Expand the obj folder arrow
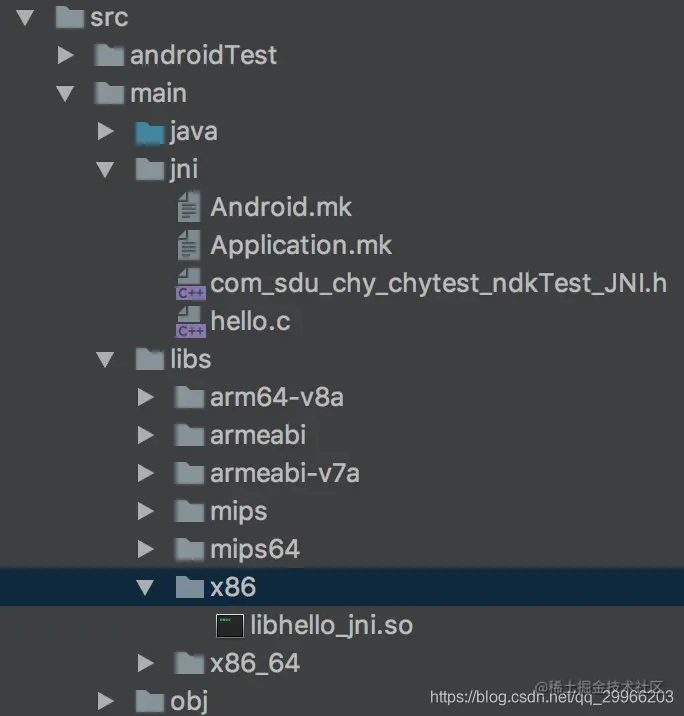 click(105, 701)
